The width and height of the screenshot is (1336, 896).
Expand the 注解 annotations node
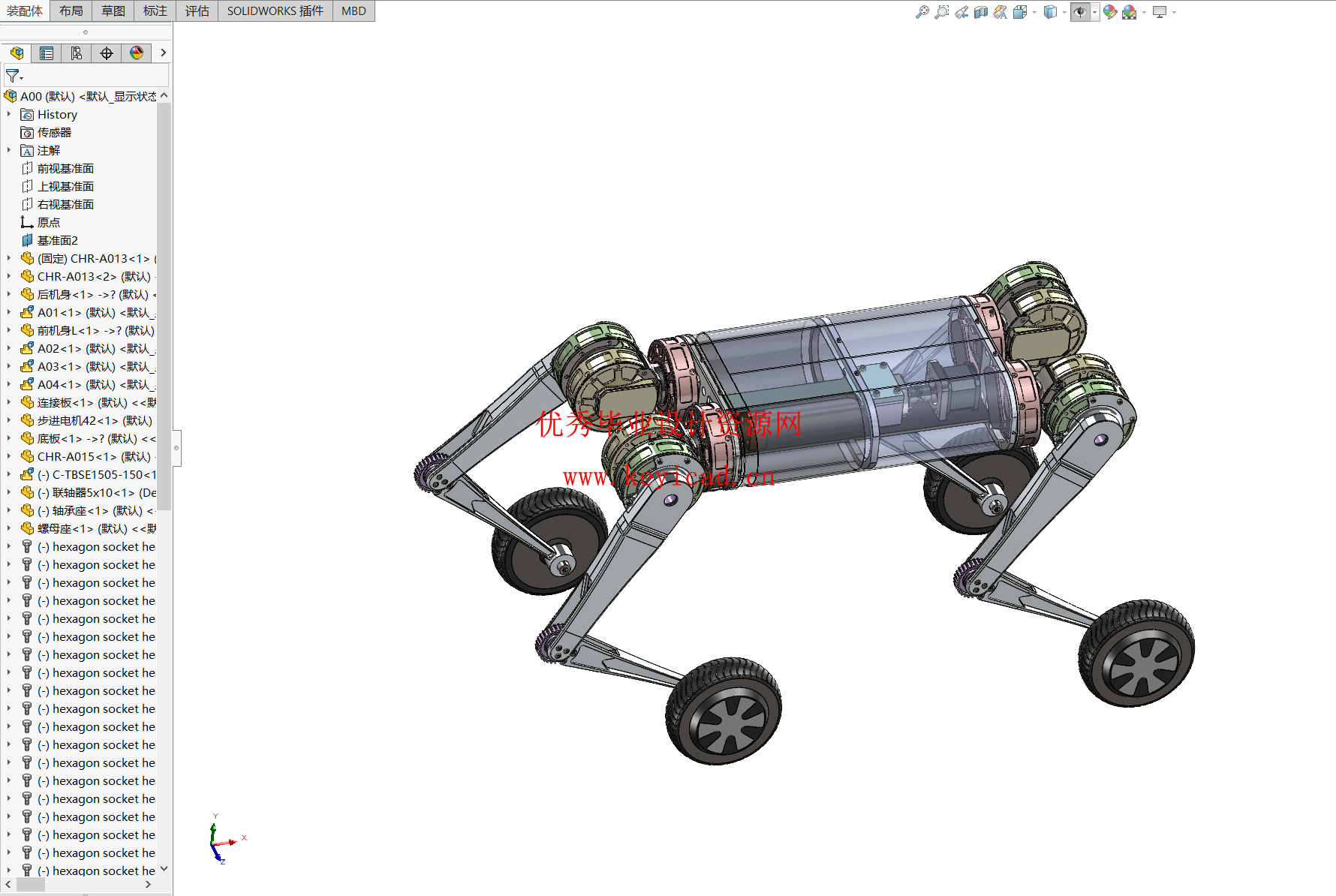9,150
